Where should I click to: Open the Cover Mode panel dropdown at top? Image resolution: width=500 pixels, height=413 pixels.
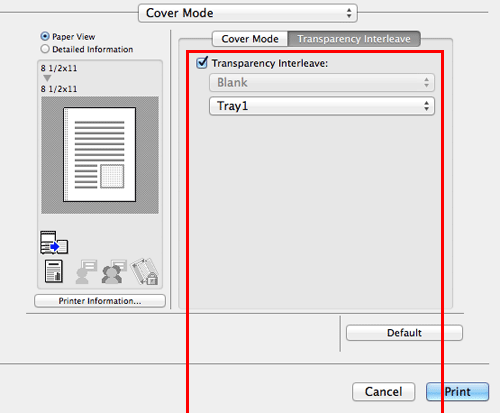(248, 13)
